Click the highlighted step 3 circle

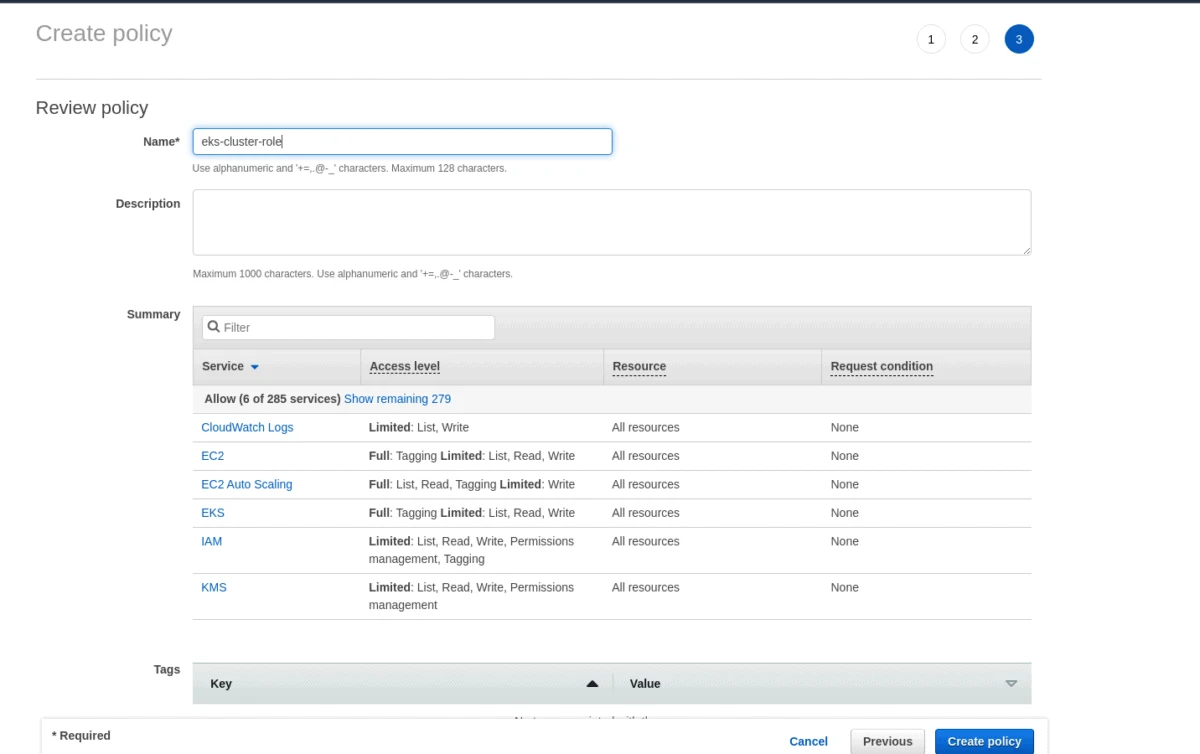(1019, 39)
